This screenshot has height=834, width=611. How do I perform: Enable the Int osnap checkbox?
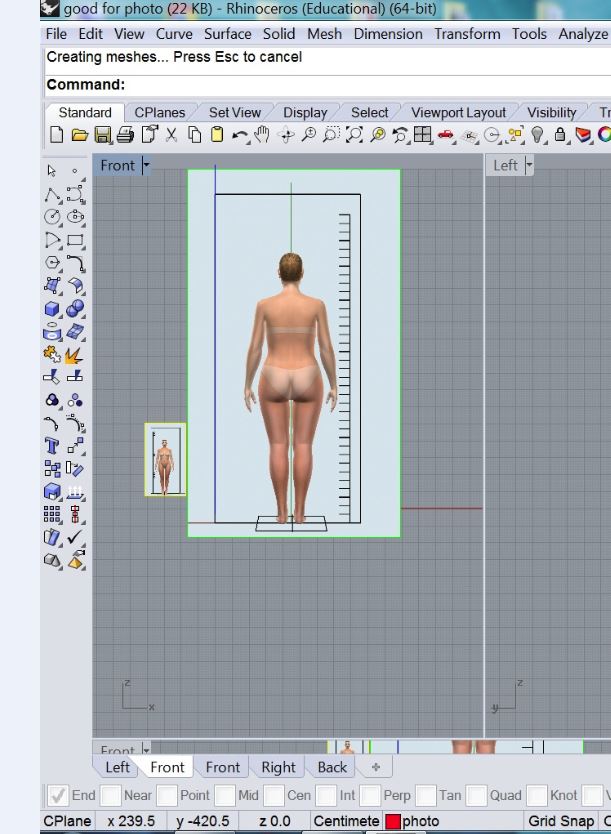(326, 796)
